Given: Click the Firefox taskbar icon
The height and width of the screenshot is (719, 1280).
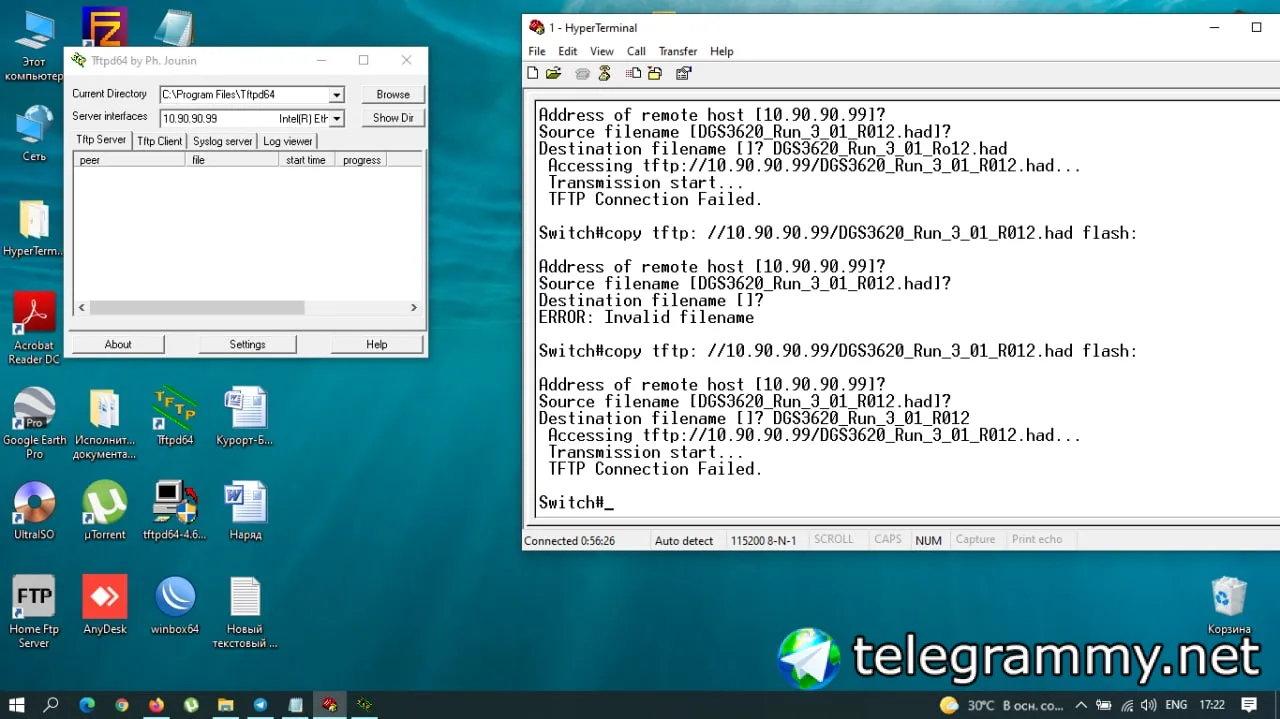Looking at the screenshot, I should coord(156,705).
